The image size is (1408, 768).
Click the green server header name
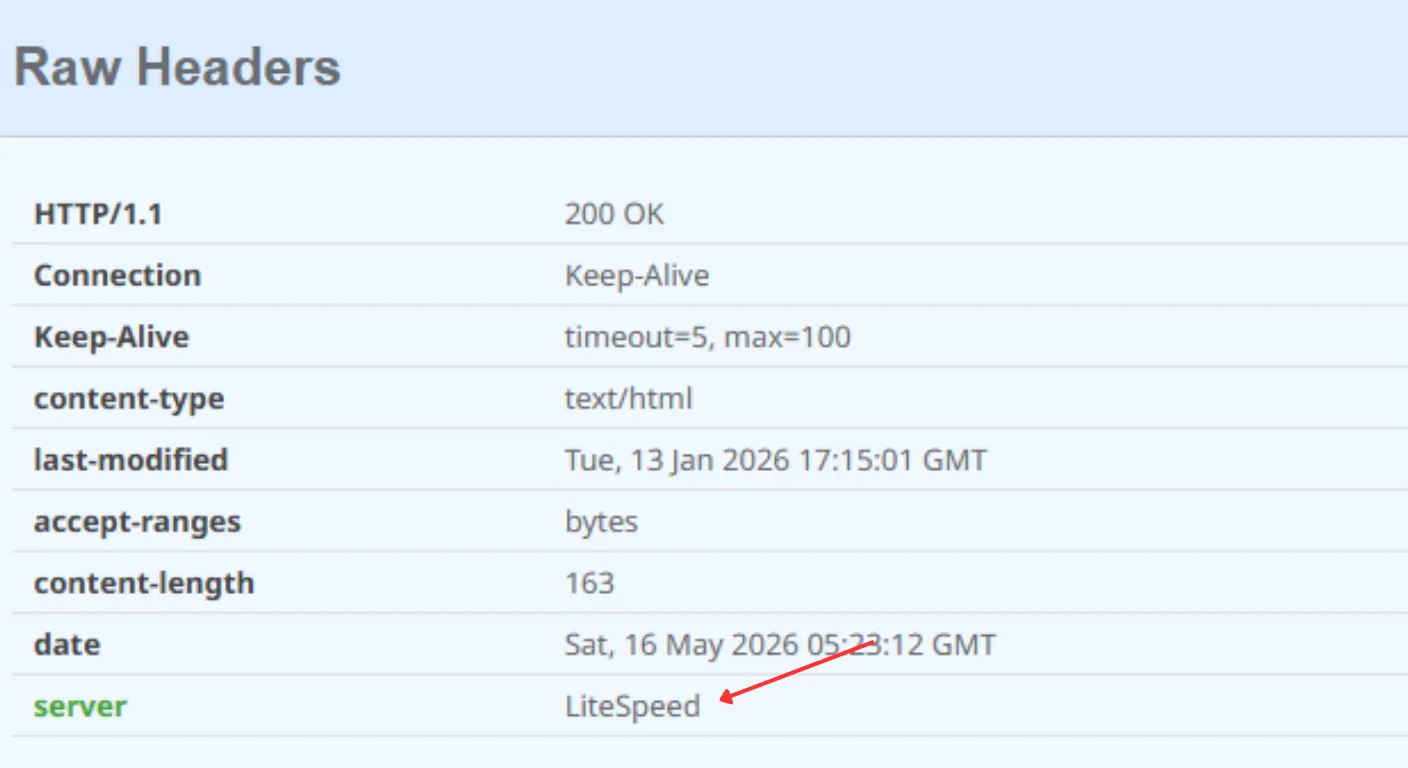tap(80, 706)
